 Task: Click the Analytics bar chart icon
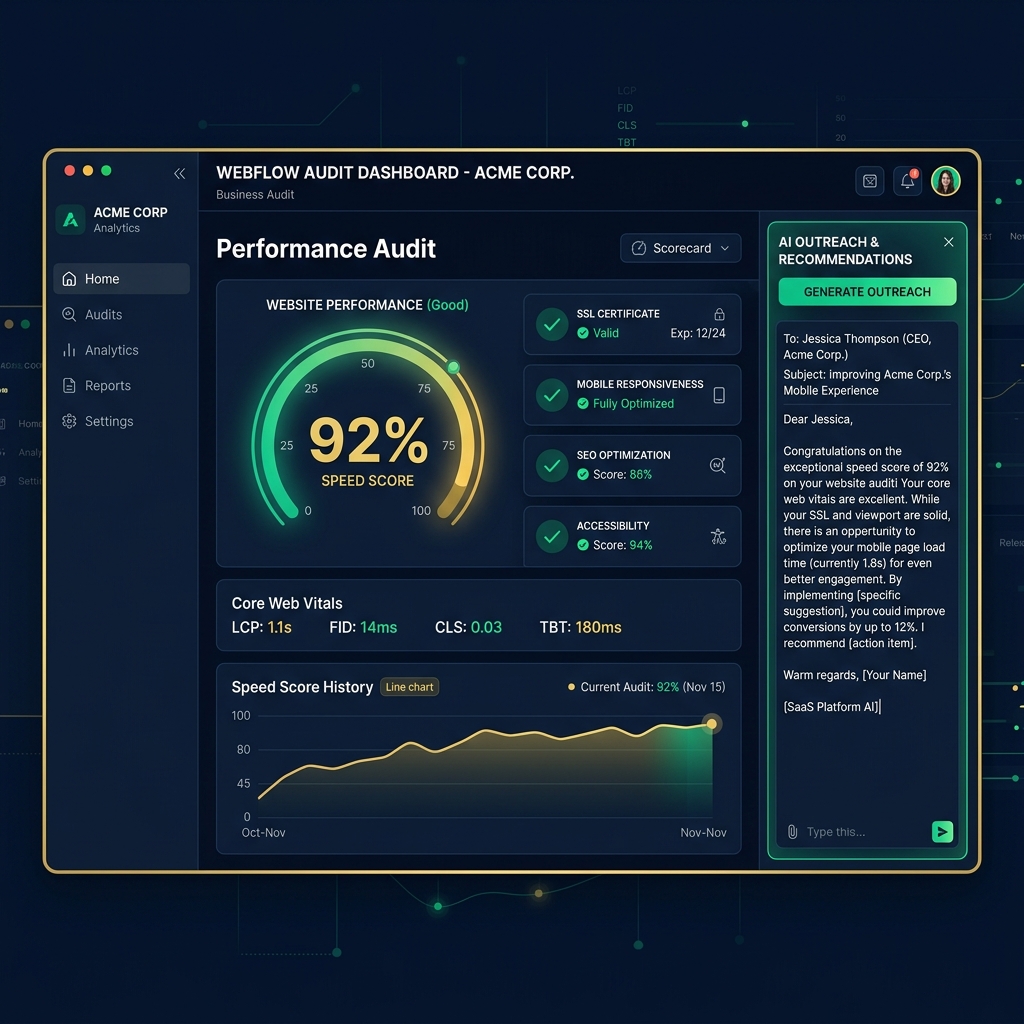69,350
